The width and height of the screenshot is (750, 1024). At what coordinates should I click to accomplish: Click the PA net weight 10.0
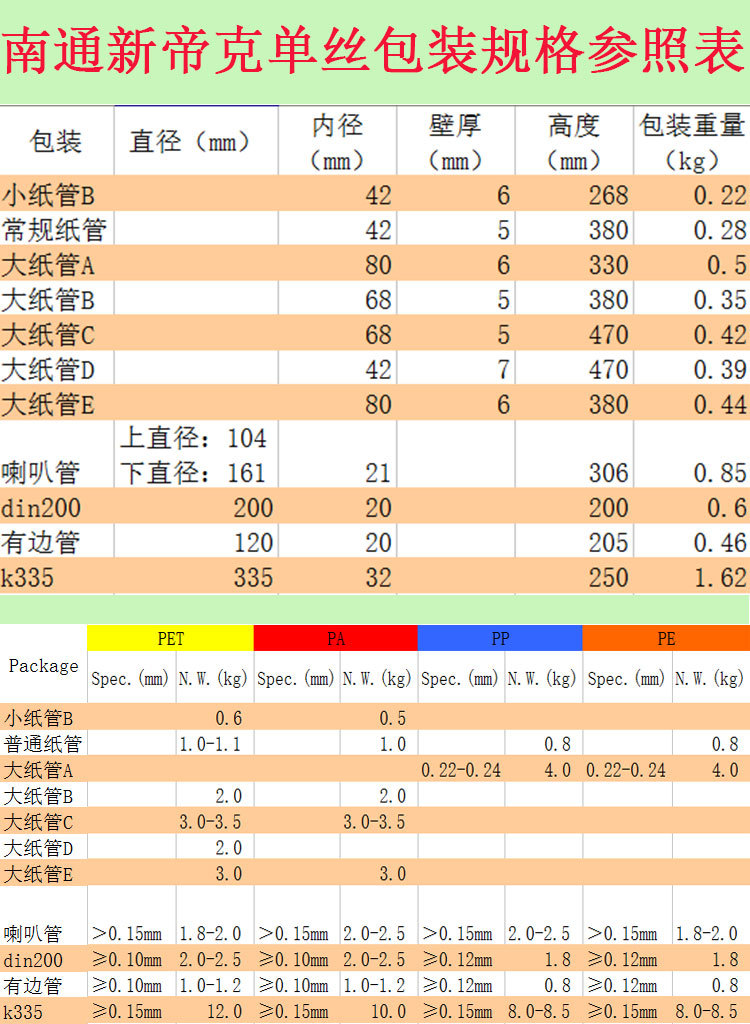coord(389,1012)
